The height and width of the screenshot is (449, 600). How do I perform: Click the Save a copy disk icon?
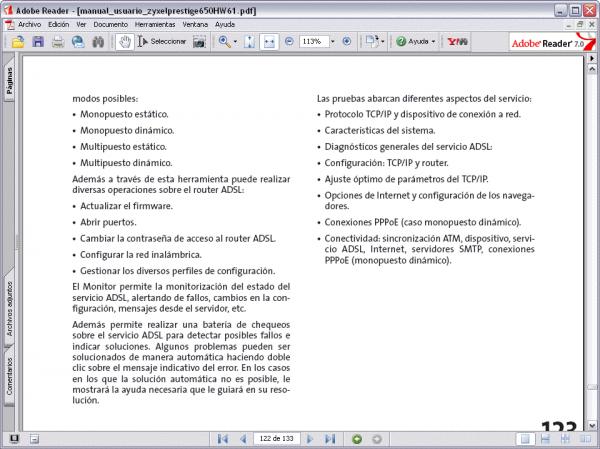point(38,42)
